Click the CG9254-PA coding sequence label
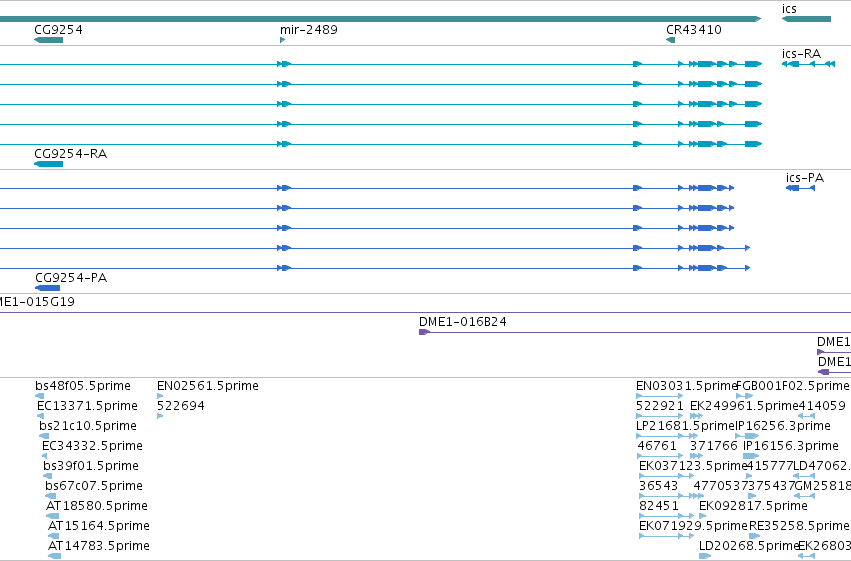 coord(71,278)
